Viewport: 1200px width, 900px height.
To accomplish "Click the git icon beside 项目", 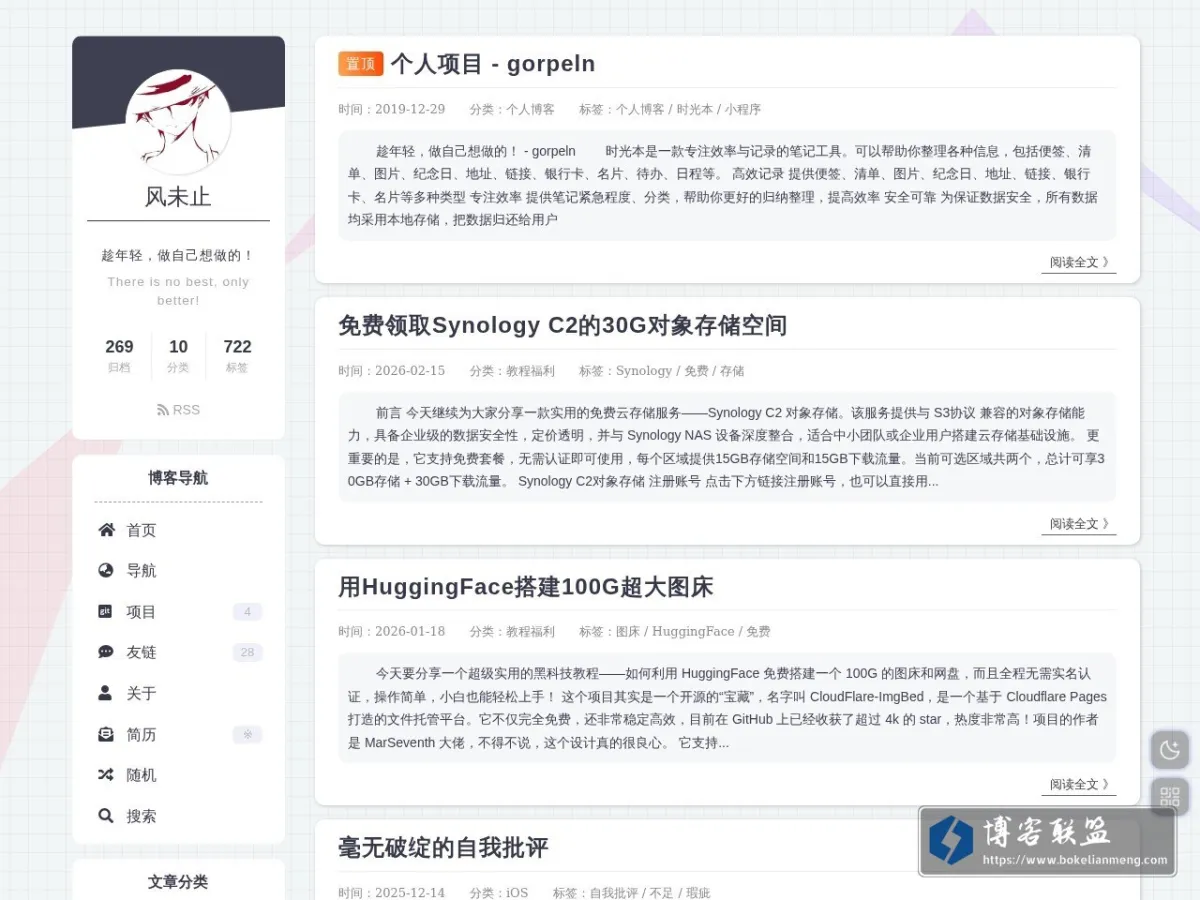I will point(106,611).
